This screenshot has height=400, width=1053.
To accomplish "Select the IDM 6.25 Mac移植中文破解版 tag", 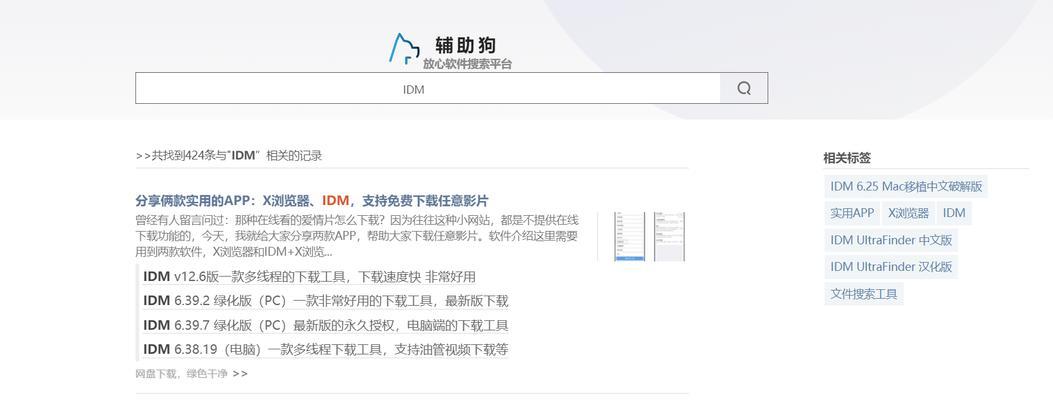I will point(906,186).
